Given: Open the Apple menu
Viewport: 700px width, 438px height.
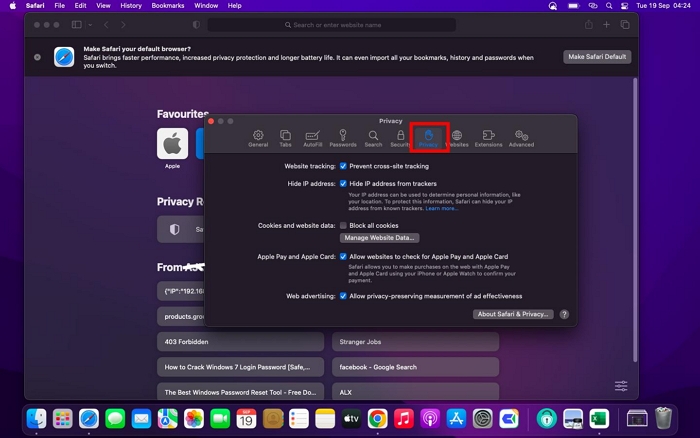Looking at the screenshot, I should (x=13, y=6).
